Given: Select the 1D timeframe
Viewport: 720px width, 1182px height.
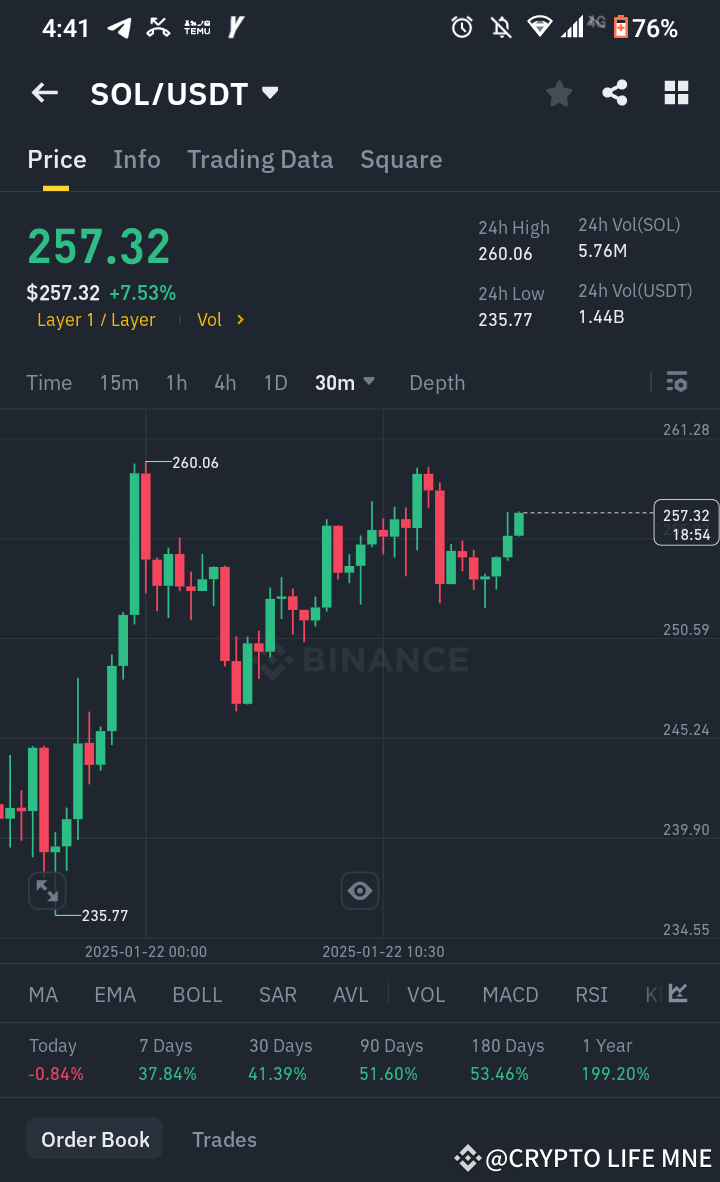Looking at the screenshot, I should tap(275, 382).
